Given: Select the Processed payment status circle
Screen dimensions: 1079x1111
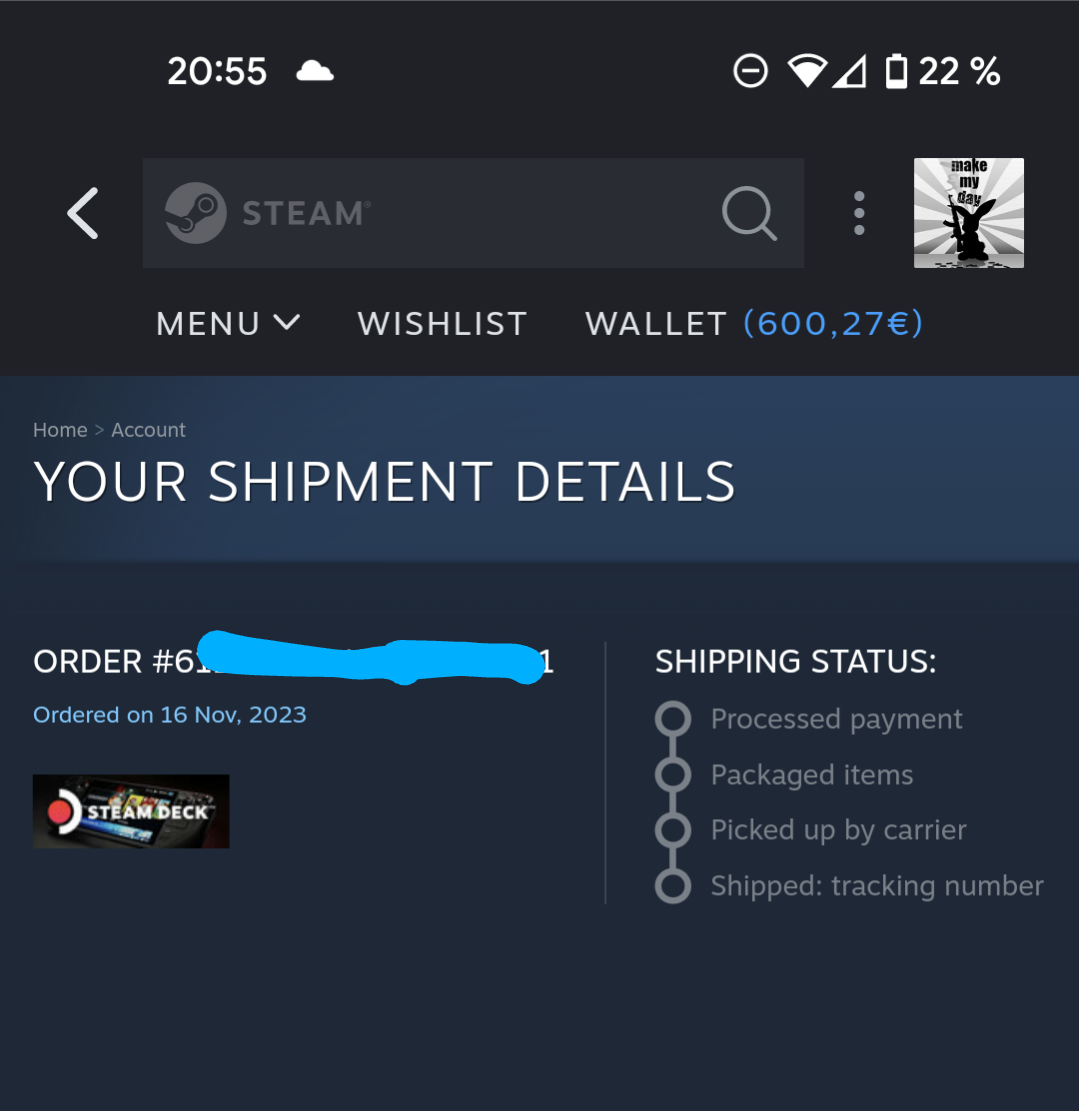Looking at the screenshot, I should click(x=673, y=719).
